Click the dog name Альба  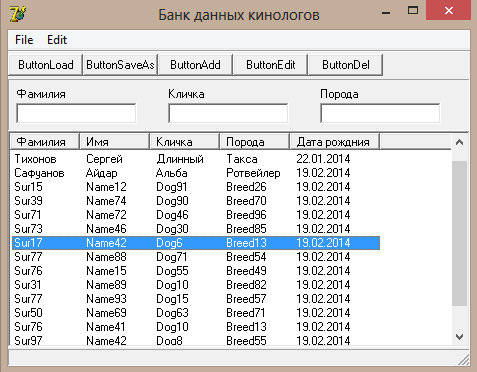[x=172, y=173]
